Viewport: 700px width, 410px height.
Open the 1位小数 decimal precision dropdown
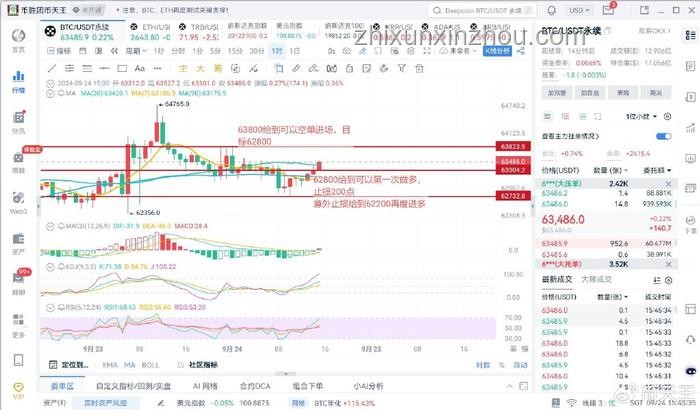[x=641, y=116]
